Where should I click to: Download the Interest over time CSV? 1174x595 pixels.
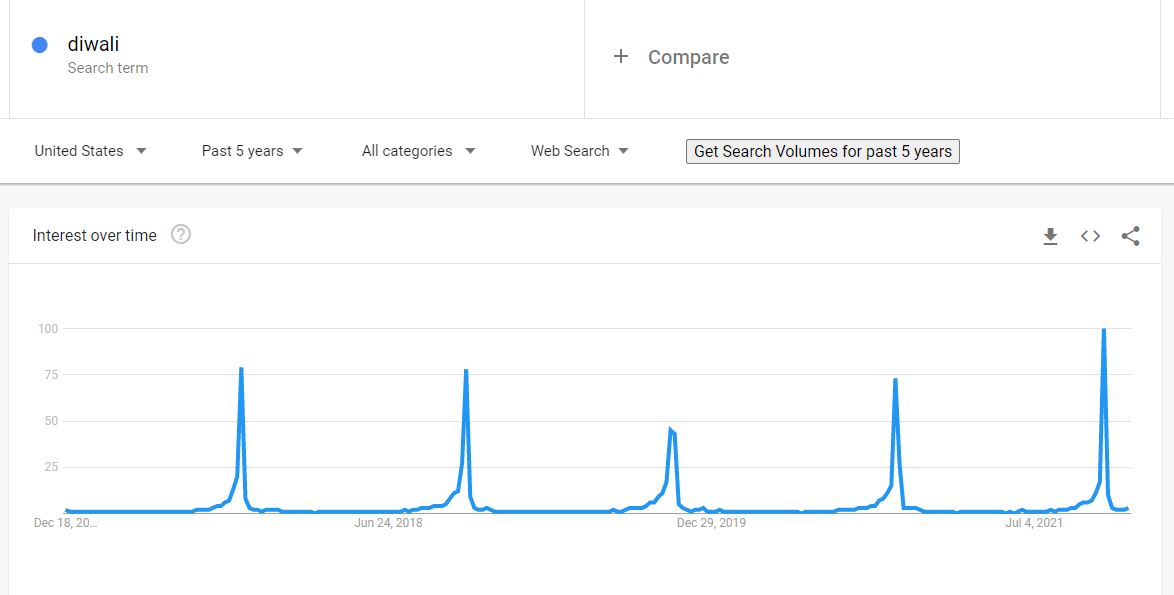[x=1050, y=237]
